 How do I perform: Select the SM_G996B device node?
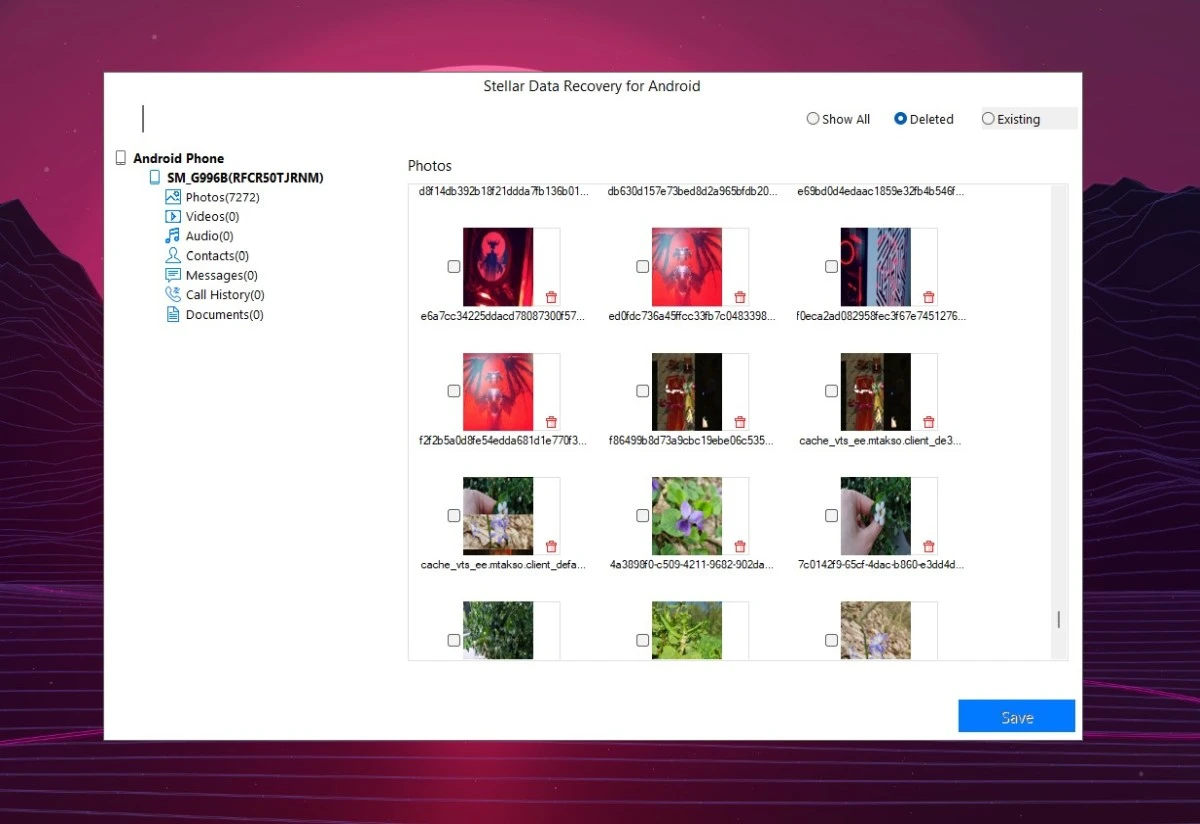point(244,178)
